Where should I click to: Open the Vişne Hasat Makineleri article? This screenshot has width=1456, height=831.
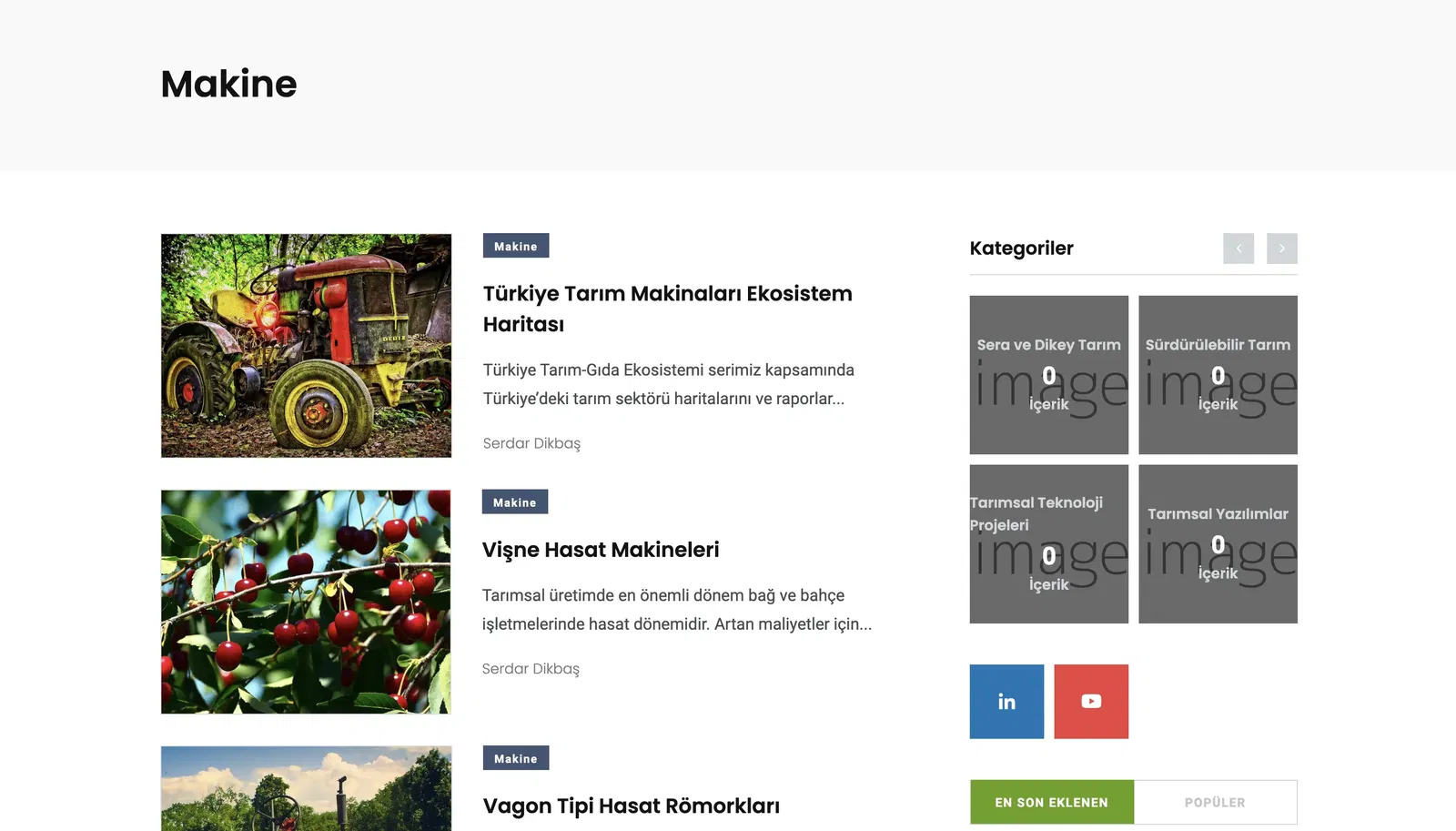601,550
